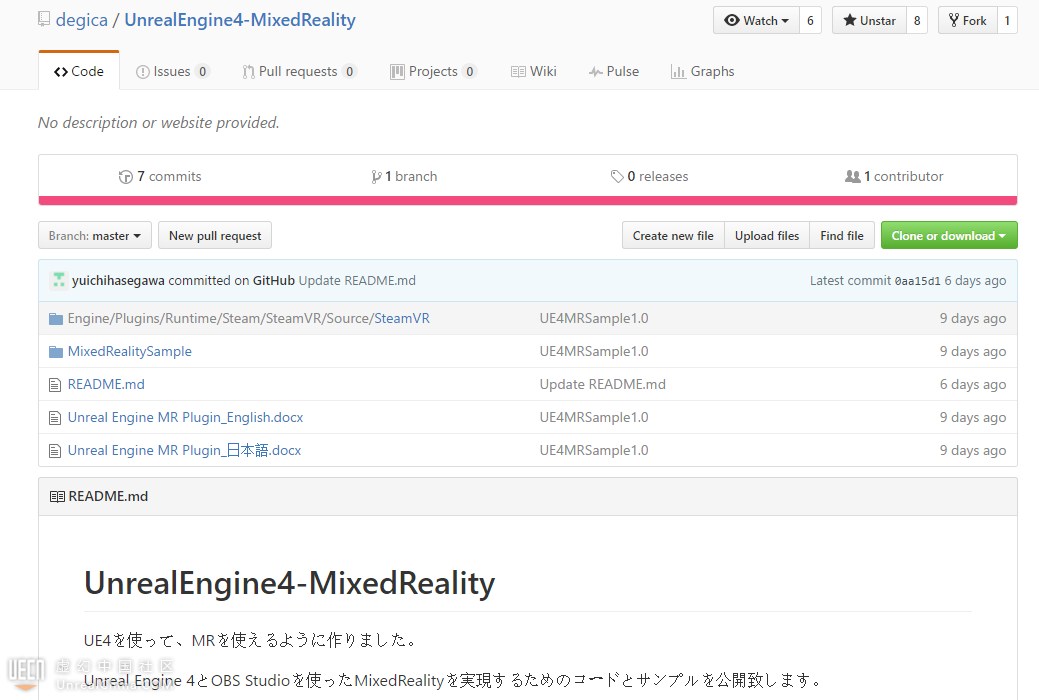Click yuichihasegawa's avatar icon
This screenshot has height=700, width=1039.
click(x=59, y=280)
